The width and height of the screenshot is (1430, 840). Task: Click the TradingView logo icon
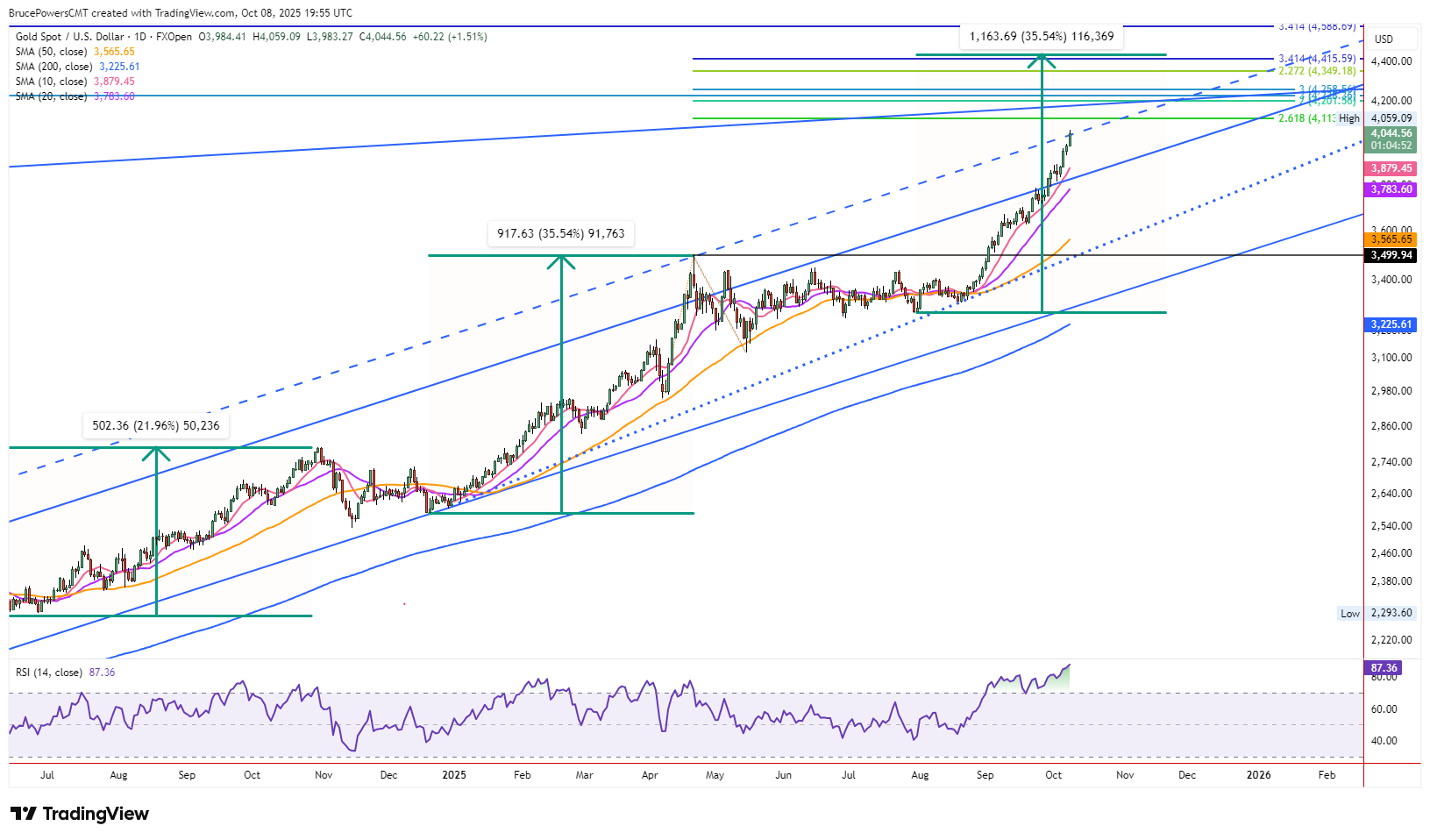pos(24,814)
